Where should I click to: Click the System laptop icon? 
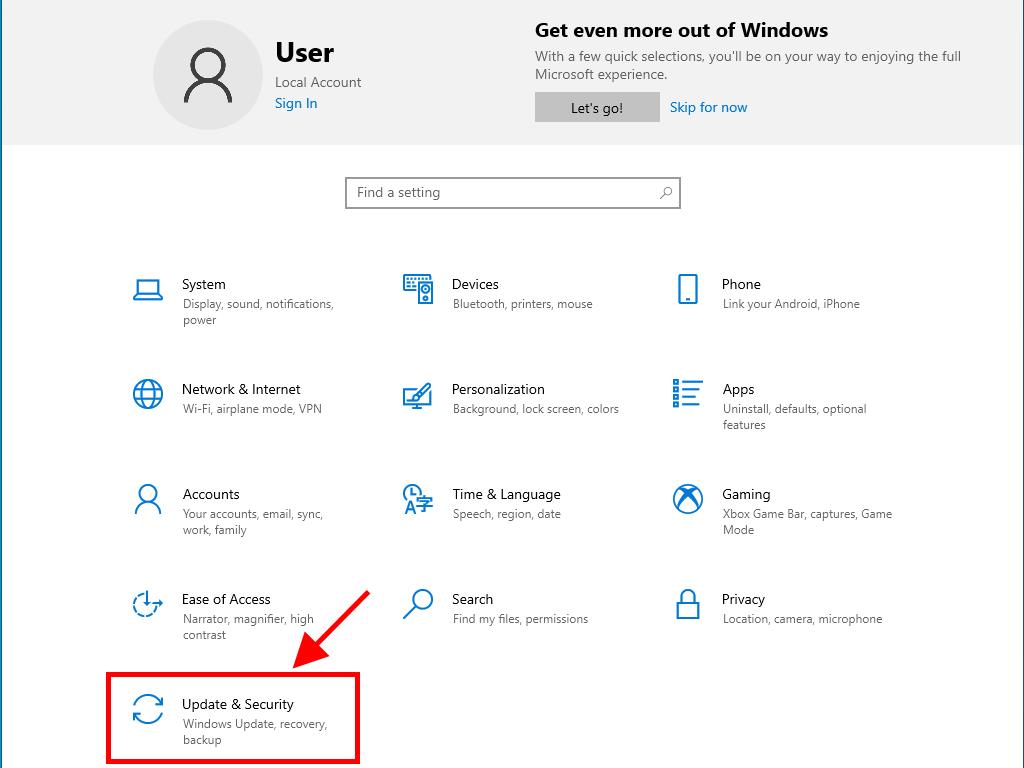[x=148, y=290]
